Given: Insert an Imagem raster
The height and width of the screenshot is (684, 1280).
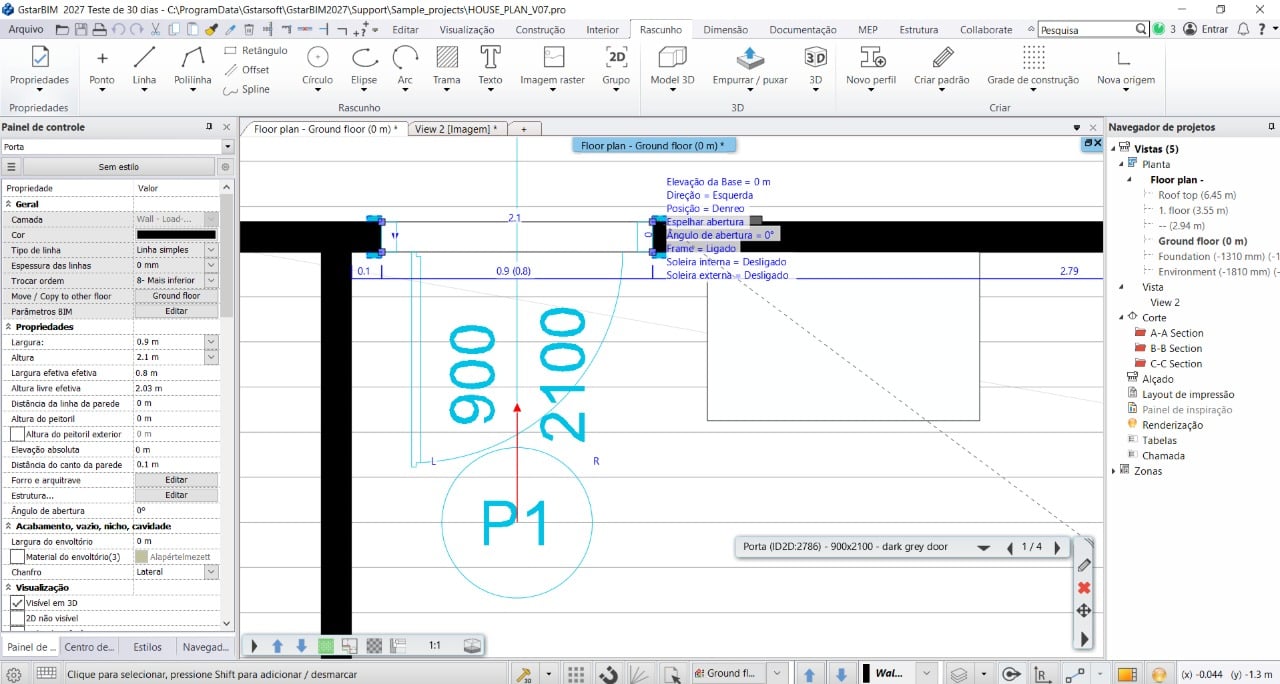Looking at the screenshot, I should pos(552,68).
